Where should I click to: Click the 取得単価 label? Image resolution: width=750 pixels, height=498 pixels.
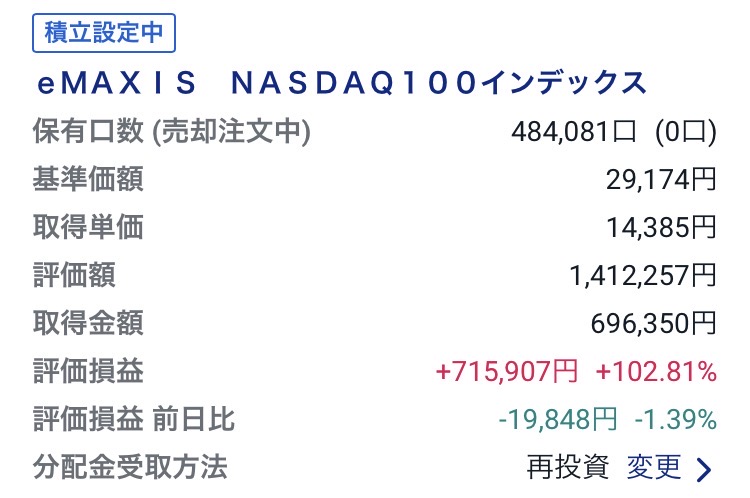[x=87, y=227]
